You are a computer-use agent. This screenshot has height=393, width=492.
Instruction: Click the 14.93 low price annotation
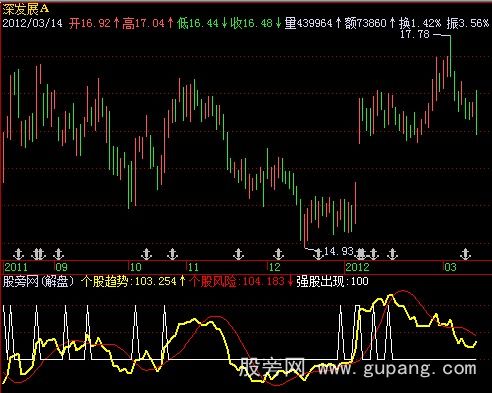tap(338, 251)
